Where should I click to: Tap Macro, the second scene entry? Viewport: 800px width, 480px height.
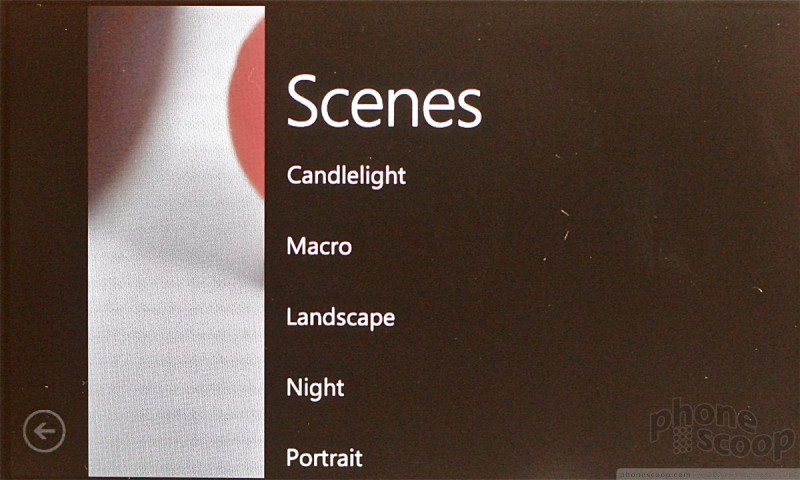click(x=319, y=246)
